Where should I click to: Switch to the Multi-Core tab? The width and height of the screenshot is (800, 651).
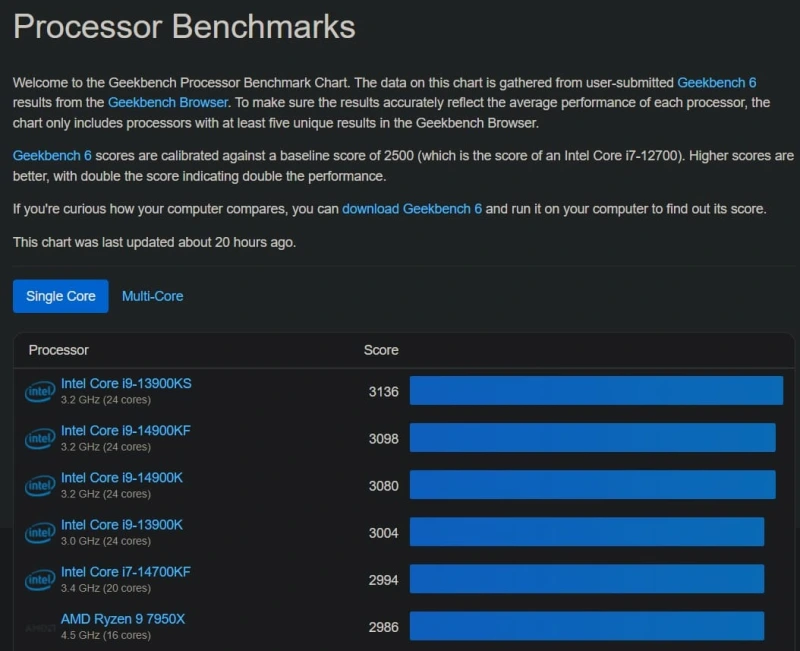[x=153, y=296]
